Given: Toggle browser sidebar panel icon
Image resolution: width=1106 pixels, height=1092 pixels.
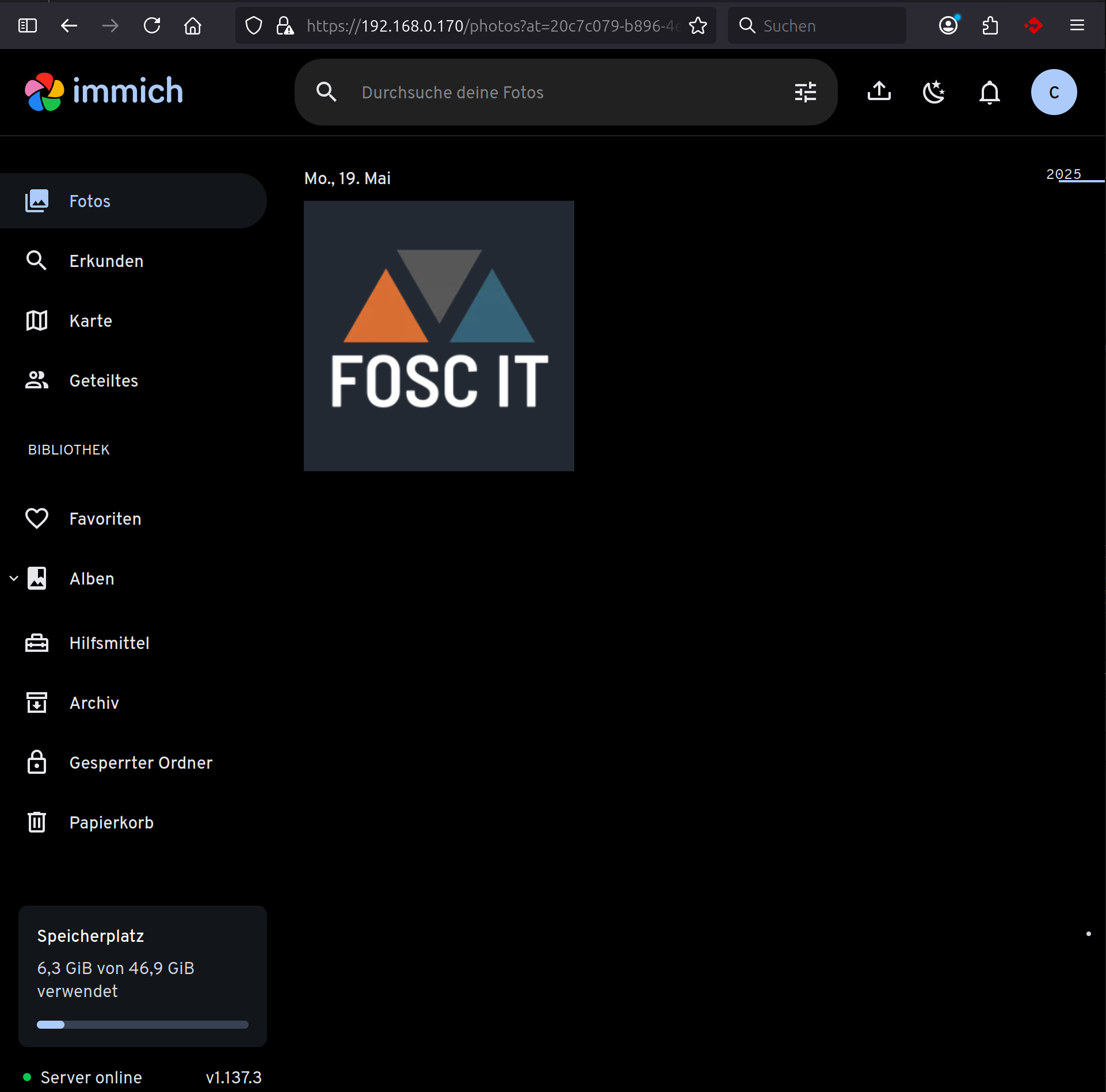Looking at the screenshot, I should pyautogui.click(x=28, y=25).
